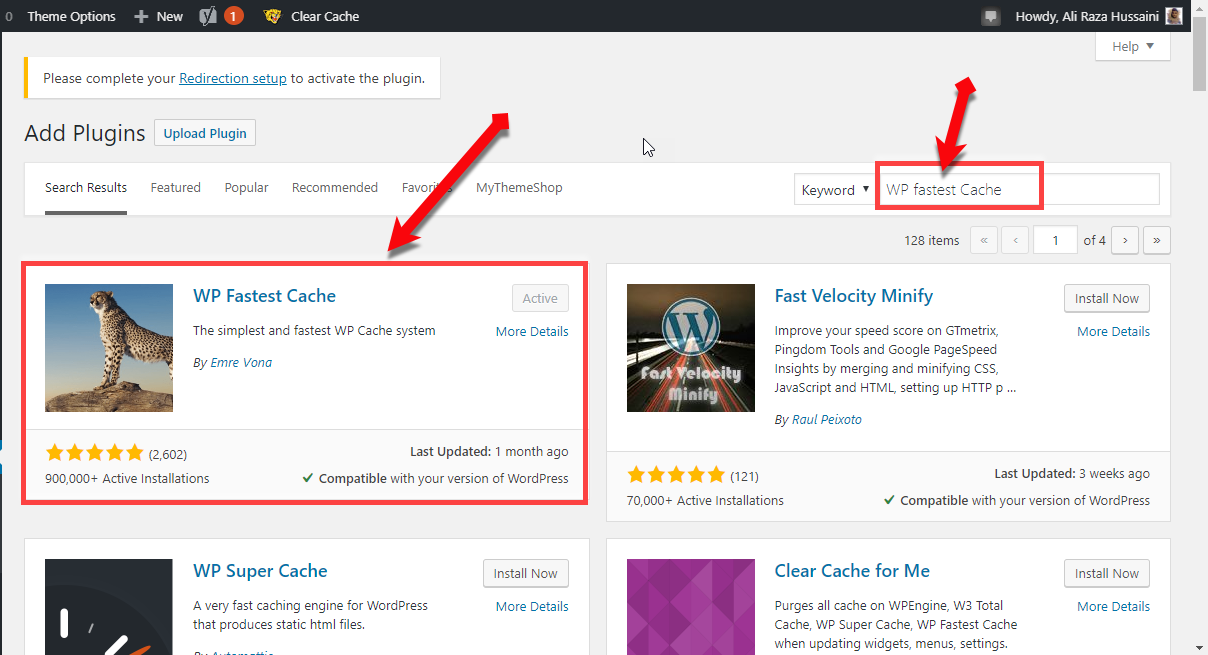1208x655 pixels.
Task: Jump to last page of plugin results
Action: point(1157,240)
